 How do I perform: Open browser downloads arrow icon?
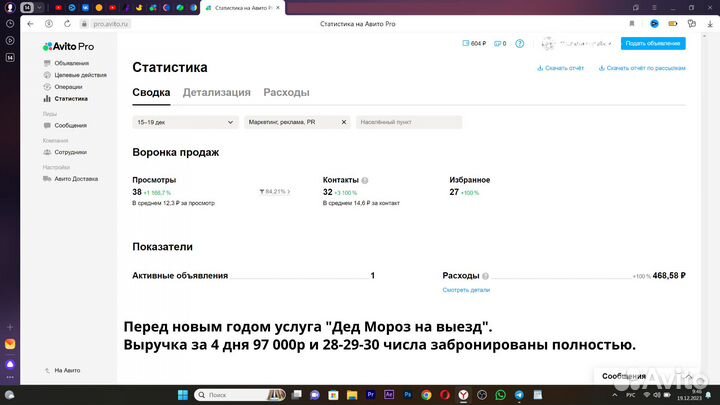point(710,24)
